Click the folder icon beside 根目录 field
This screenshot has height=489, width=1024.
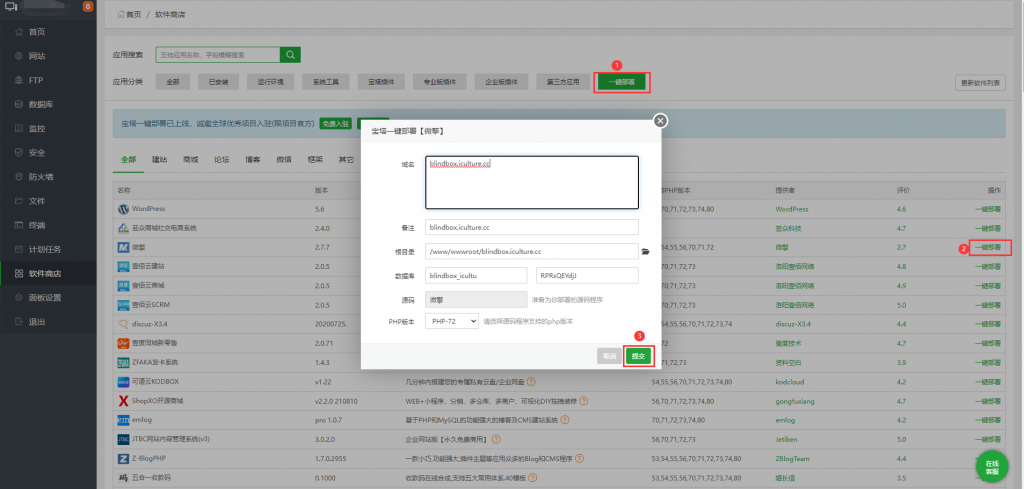[x=646, y=251]
